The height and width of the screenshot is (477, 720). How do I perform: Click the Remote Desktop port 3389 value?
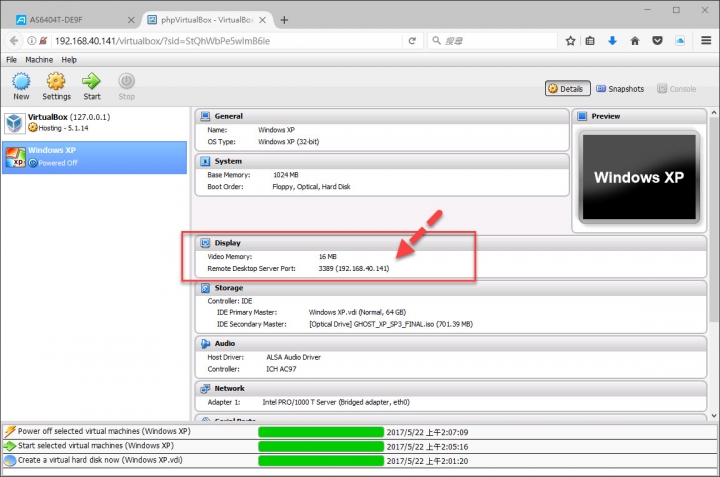pos(354,269)
